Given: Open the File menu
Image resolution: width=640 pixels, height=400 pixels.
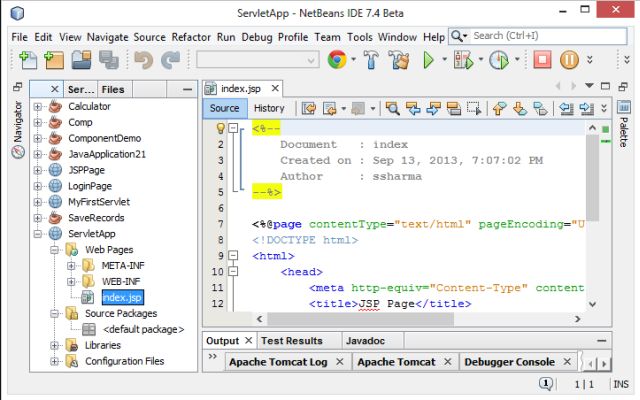Looking at the screenshot, I should (19, 37).
